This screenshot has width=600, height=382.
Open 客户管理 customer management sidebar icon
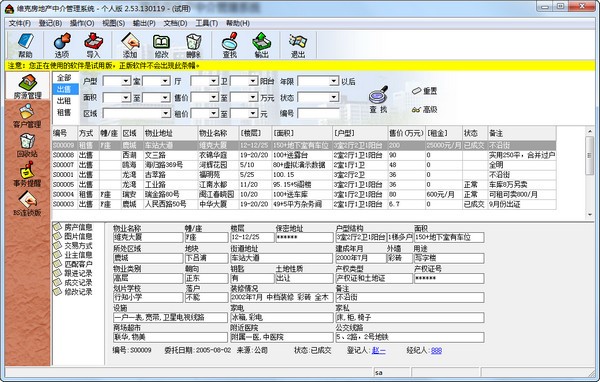tap(27, 116)
